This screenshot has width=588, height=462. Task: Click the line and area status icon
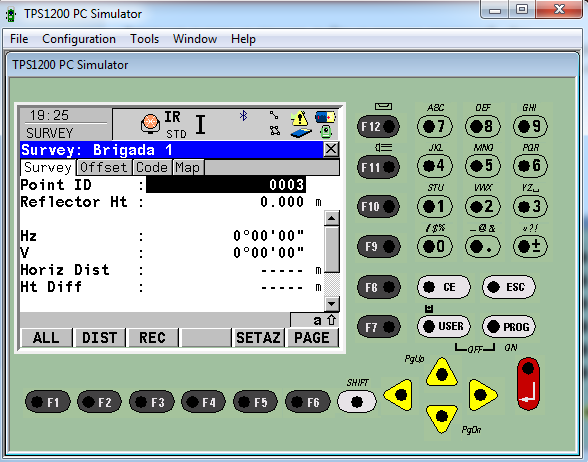(x=274, y=123)
